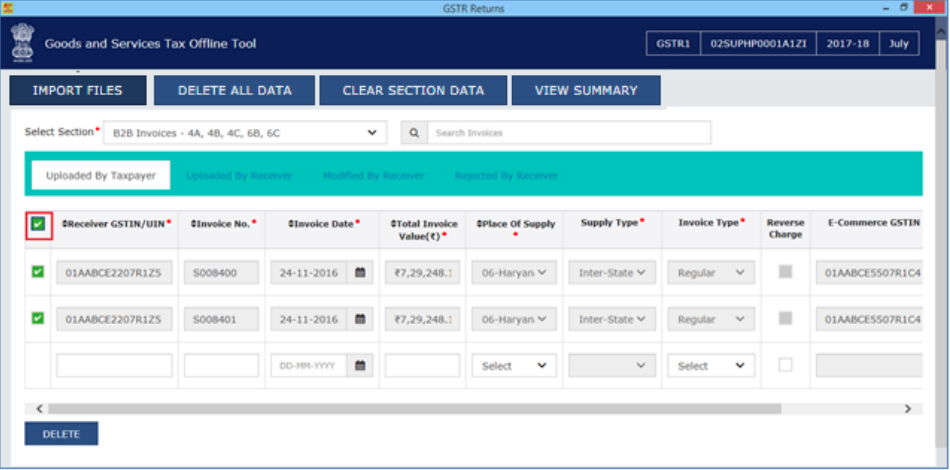Screen dimensions: 950x470
Task: Tick Reverse Charge checkbox in empty row
Action: (x=785, y=365)
